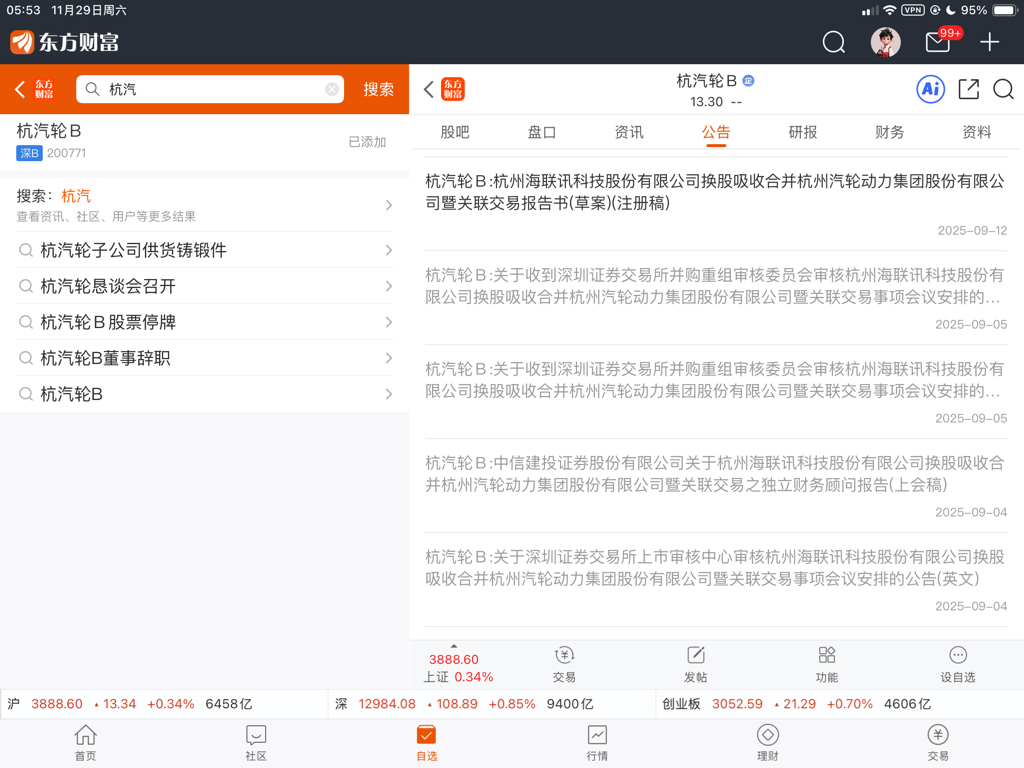Tap the 发帖 compose icon
Screen dimensions: 1024x768
click(696, 665)
